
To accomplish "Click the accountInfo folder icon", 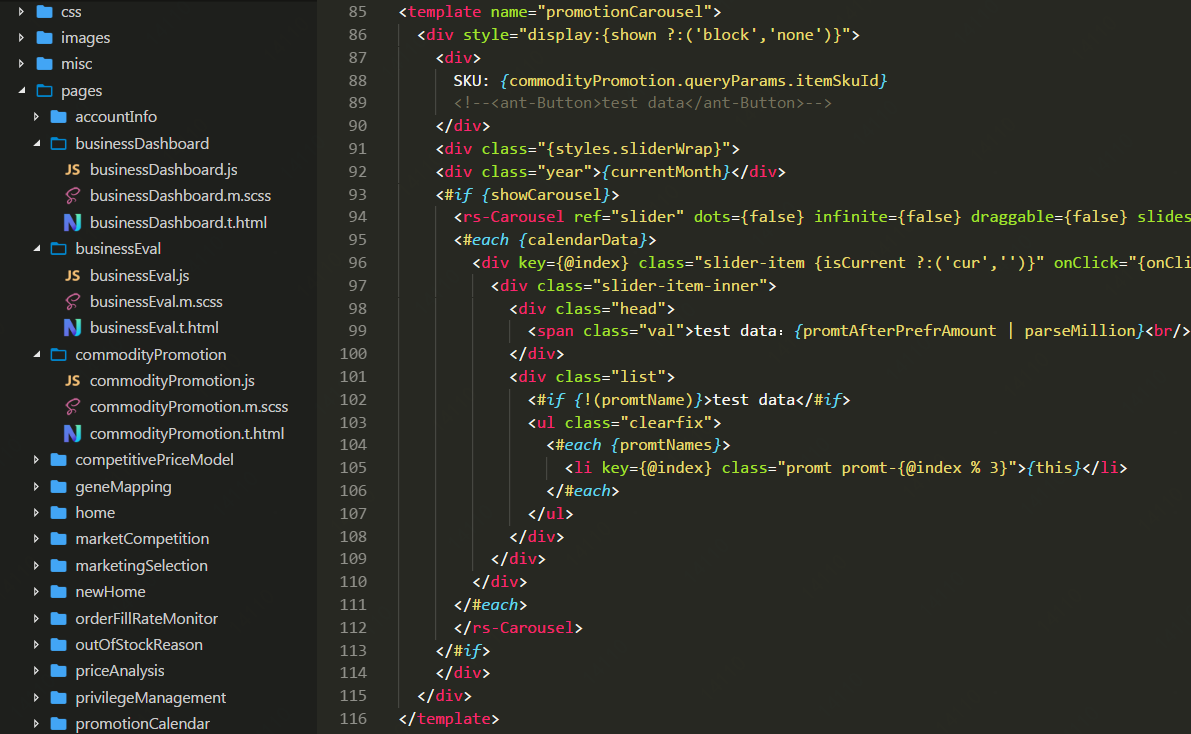I will click(58, 116).
